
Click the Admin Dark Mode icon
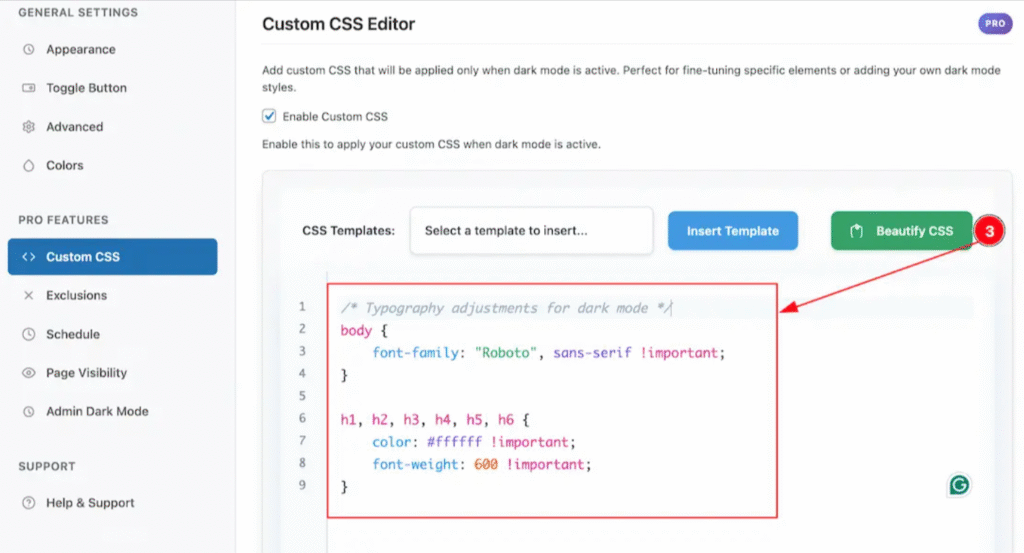tap(29, 411)
